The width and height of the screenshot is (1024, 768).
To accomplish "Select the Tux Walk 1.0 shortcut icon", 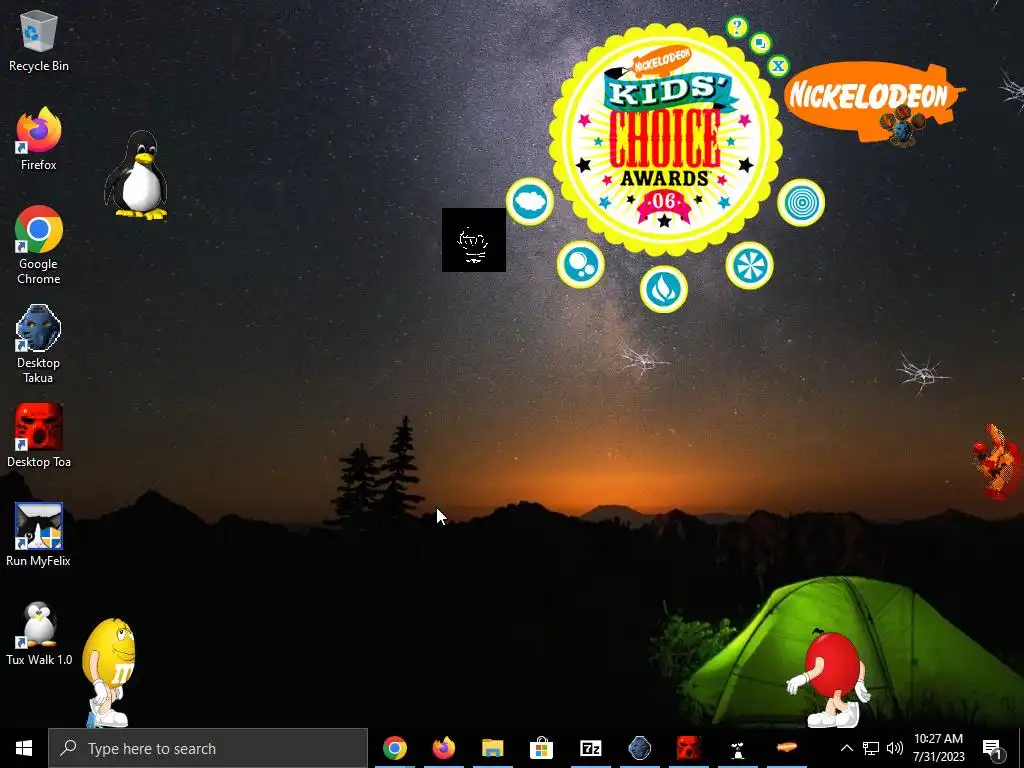I will [x=39, y=633].
